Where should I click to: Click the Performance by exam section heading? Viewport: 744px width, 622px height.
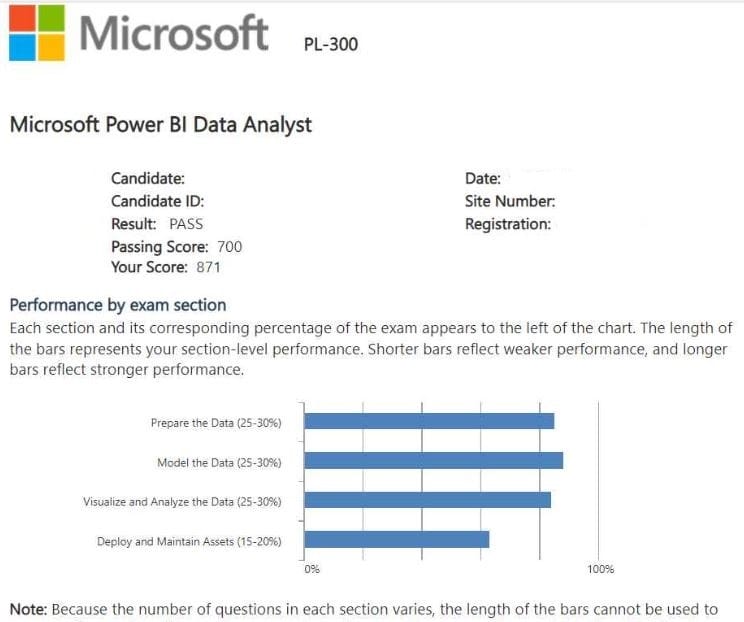tap(117, 305)
